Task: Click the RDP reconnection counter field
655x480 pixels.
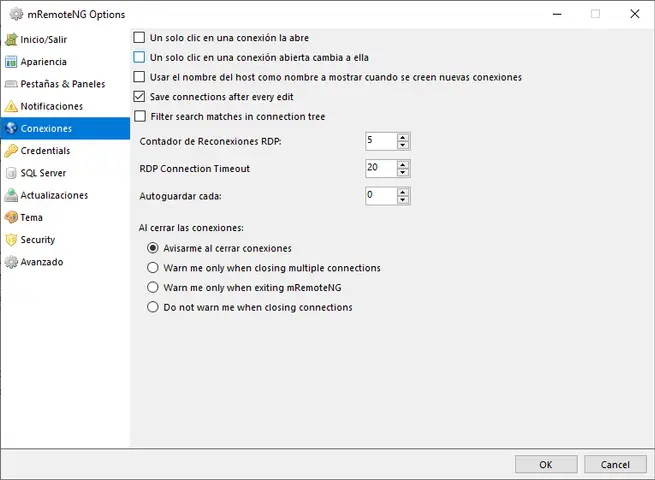Action: pos(381,141)
